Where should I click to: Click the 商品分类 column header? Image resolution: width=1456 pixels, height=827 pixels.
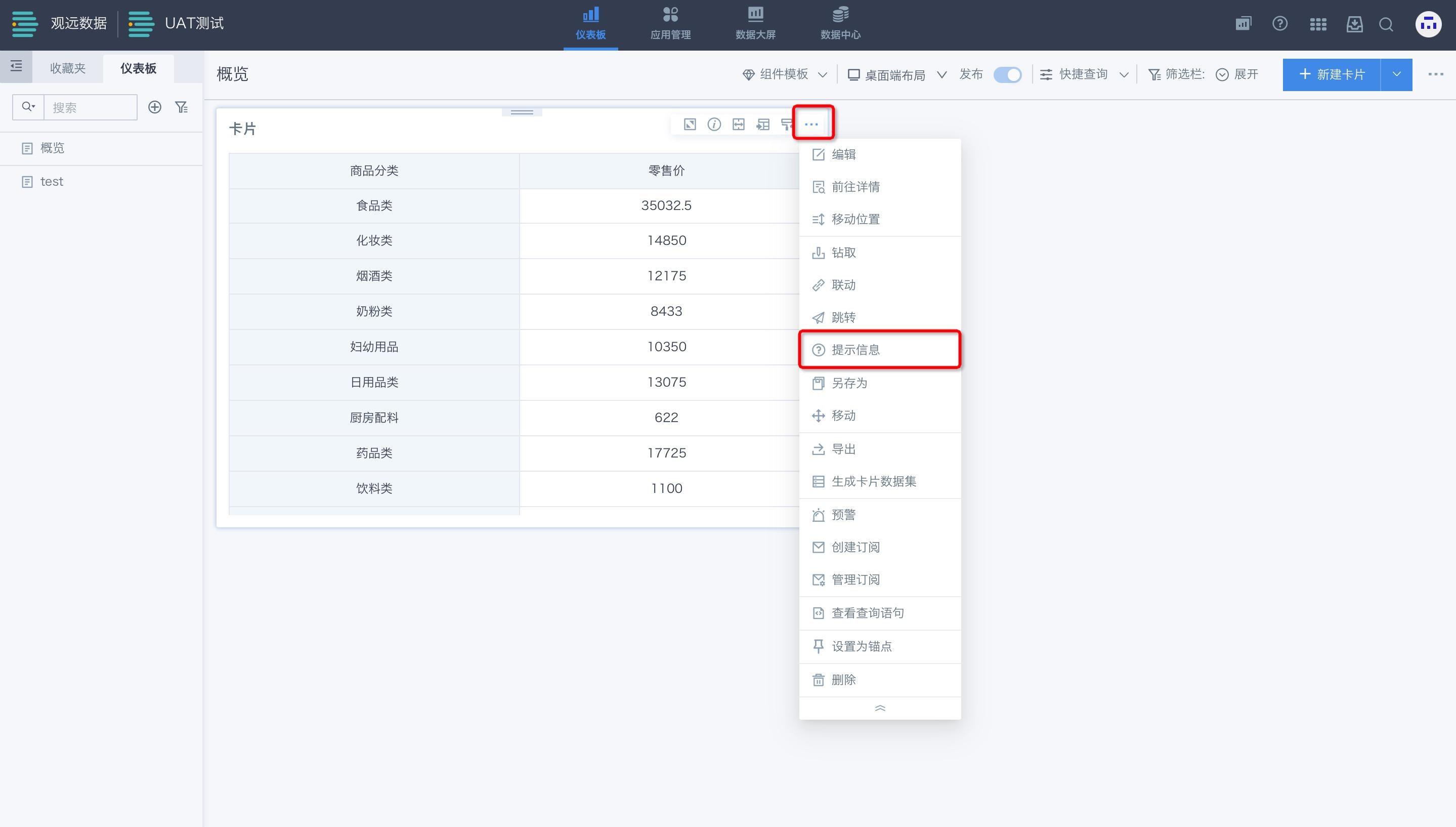(x=374, y=171)
